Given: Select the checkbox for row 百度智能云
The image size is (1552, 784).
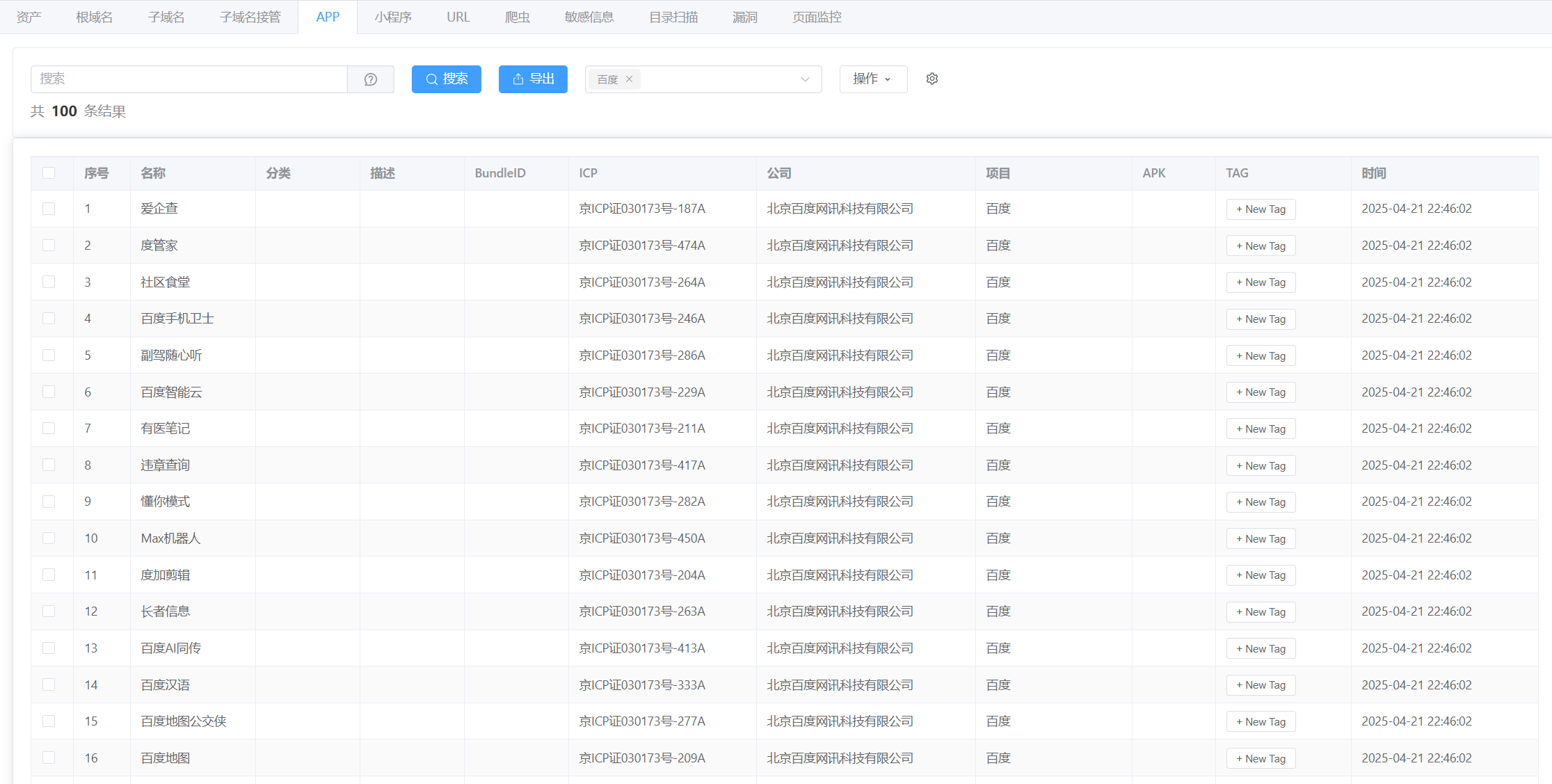Looking at the screenshot, I should coord(49,392).
